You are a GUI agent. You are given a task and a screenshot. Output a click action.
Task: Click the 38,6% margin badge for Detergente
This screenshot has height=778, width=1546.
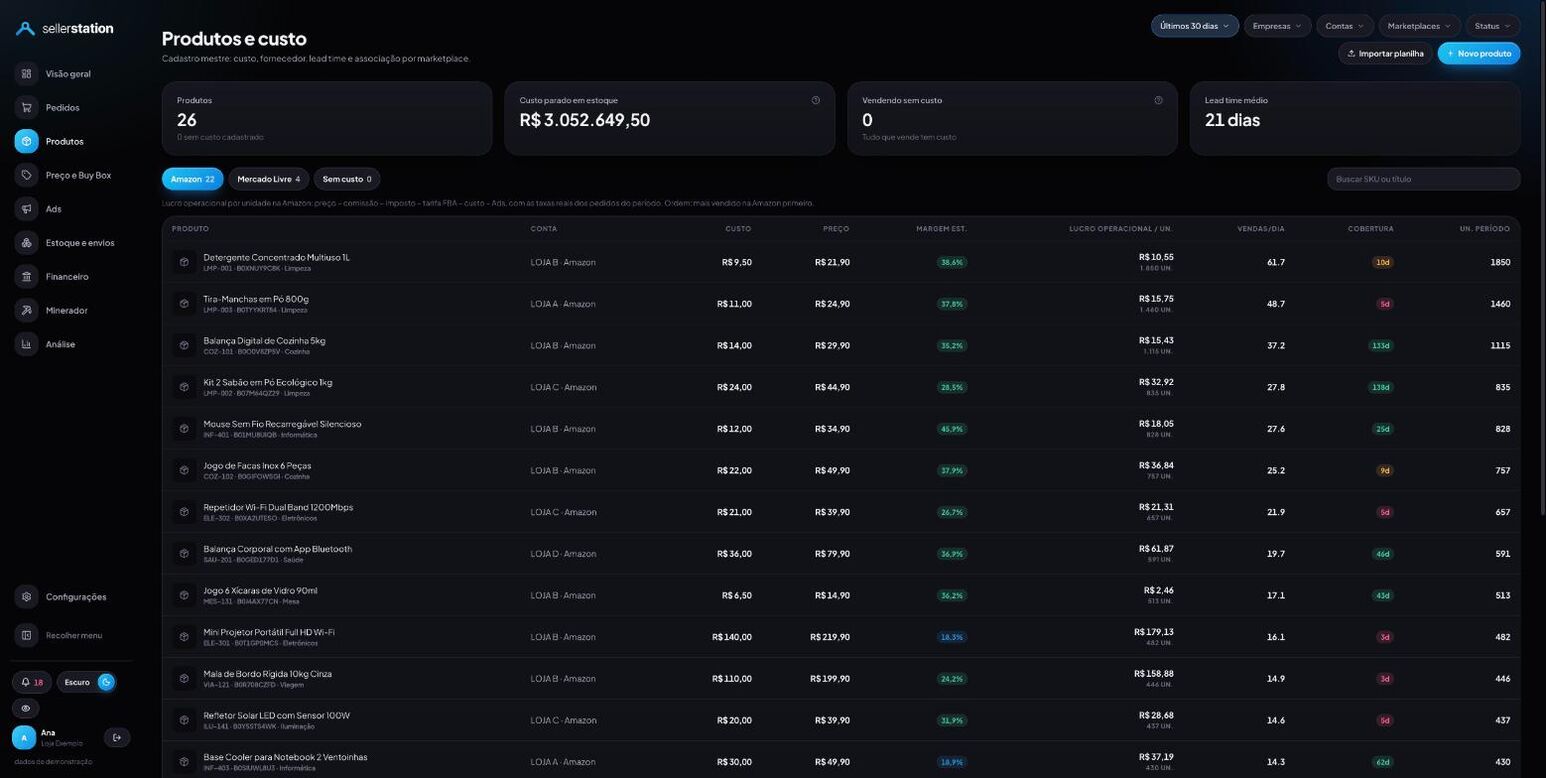(x=951, y=262)
